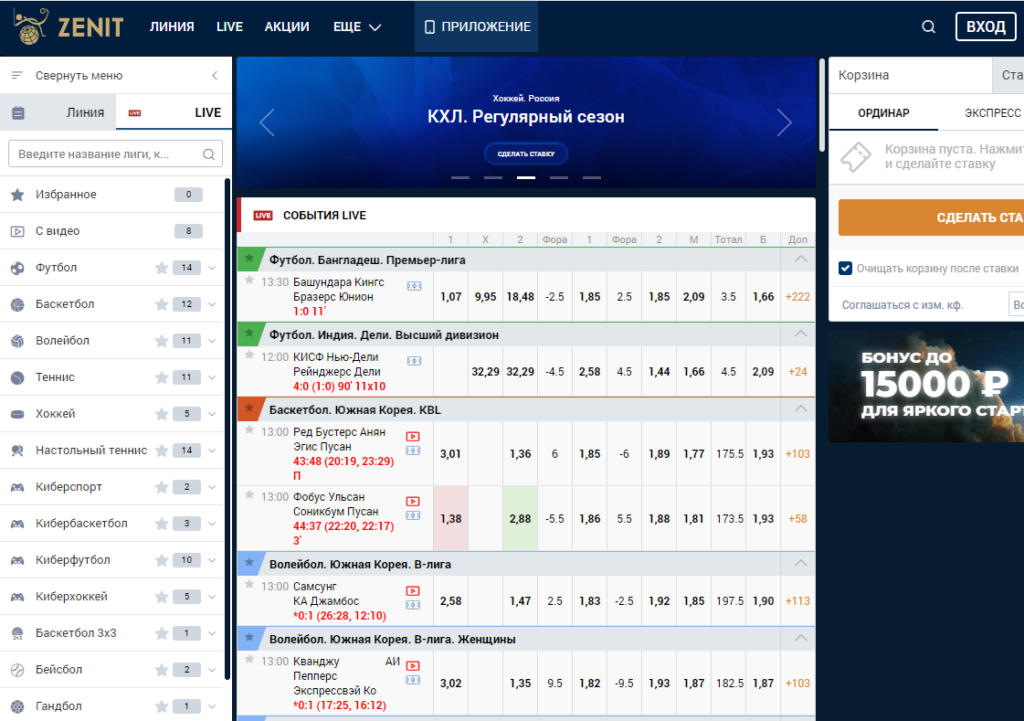Viewport: 1024px width, 721px height.
Task: Collapse Футбол Индия Дели section
Action: click(x=801, y=334)
